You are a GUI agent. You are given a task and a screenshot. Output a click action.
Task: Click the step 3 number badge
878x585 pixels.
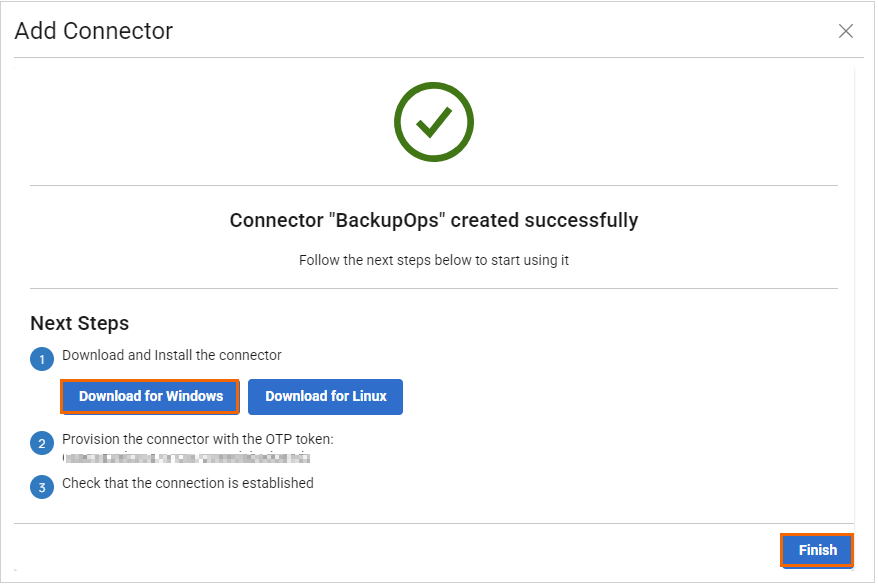[x=43, y=486]
